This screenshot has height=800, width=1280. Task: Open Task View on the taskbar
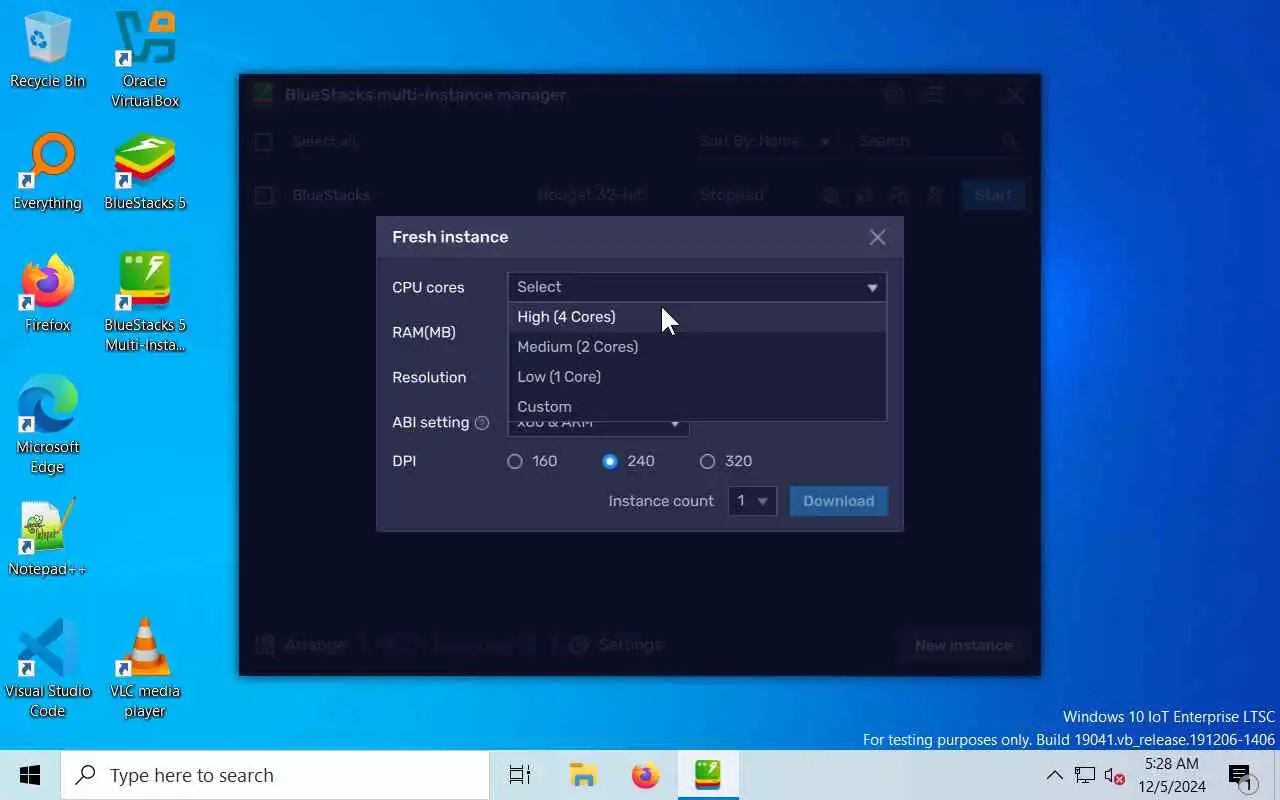(x=520, y=775)
